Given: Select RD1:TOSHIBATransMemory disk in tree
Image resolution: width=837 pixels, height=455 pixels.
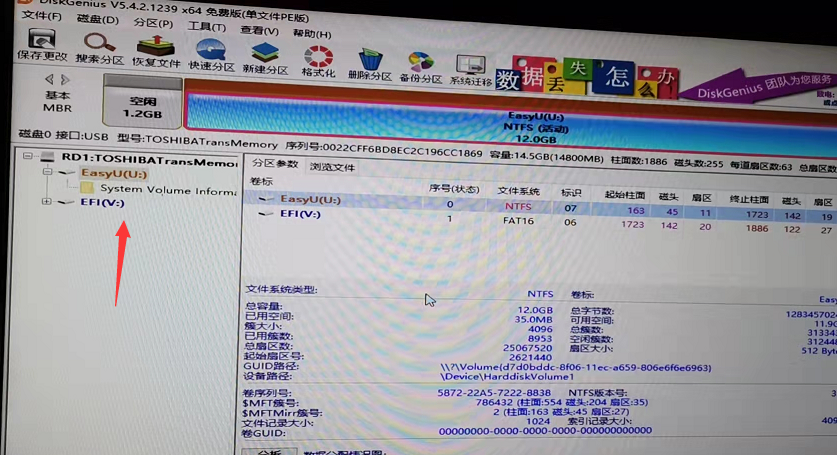Looking at the screenshot, I should [x=149, y=160].
